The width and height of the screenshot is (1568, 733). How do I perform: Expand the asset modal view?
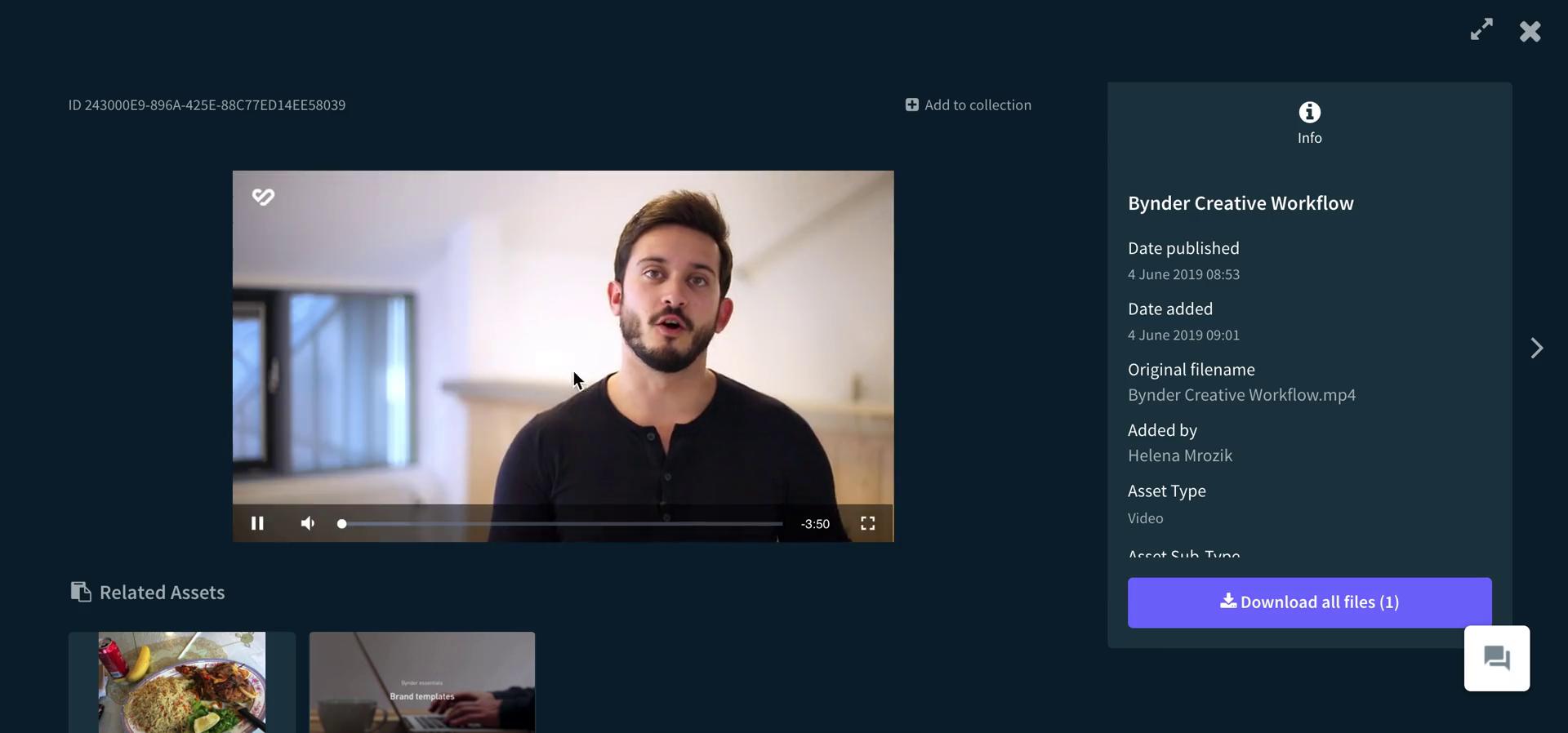point(1481,29)
